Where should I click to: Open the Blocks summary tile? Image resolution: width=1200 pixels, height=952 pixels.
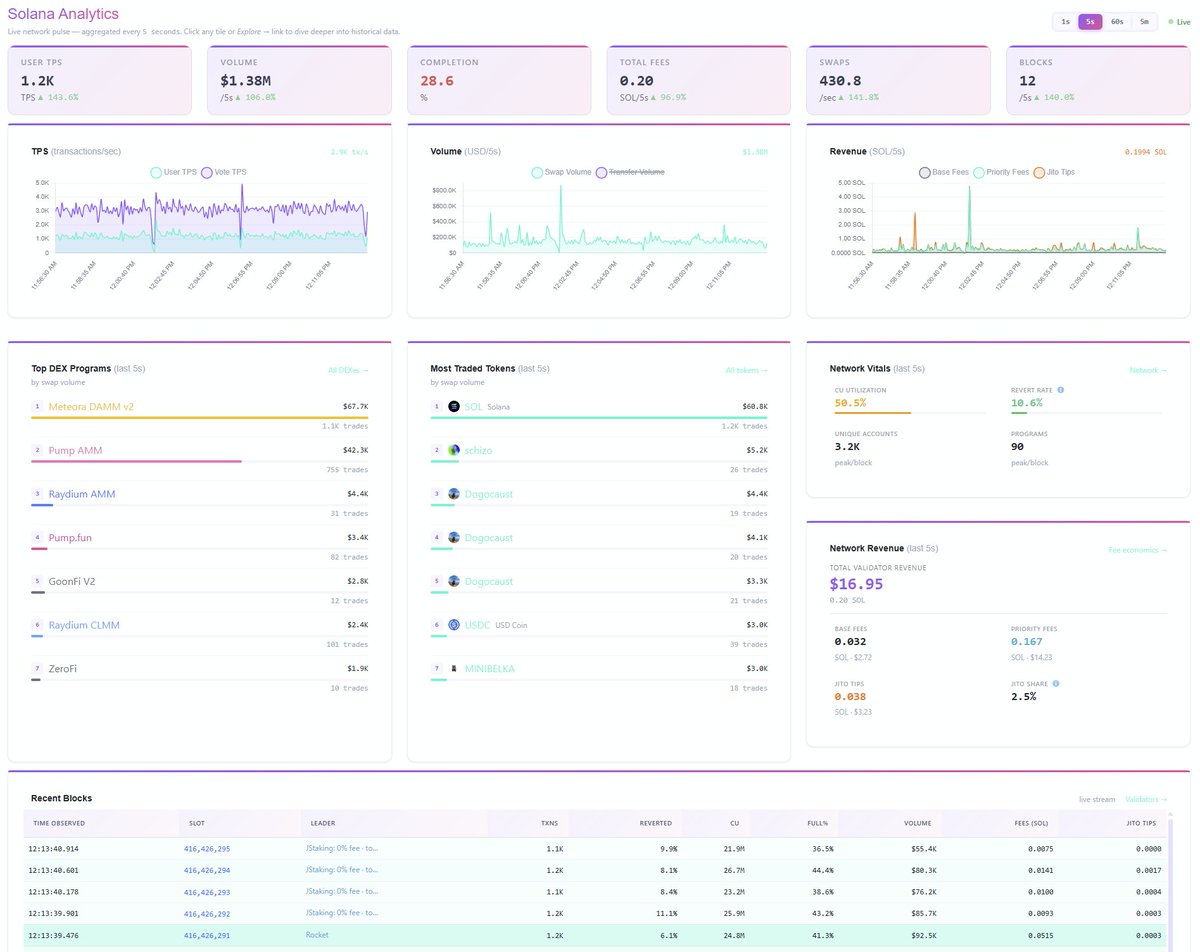tap(1098, 80)
